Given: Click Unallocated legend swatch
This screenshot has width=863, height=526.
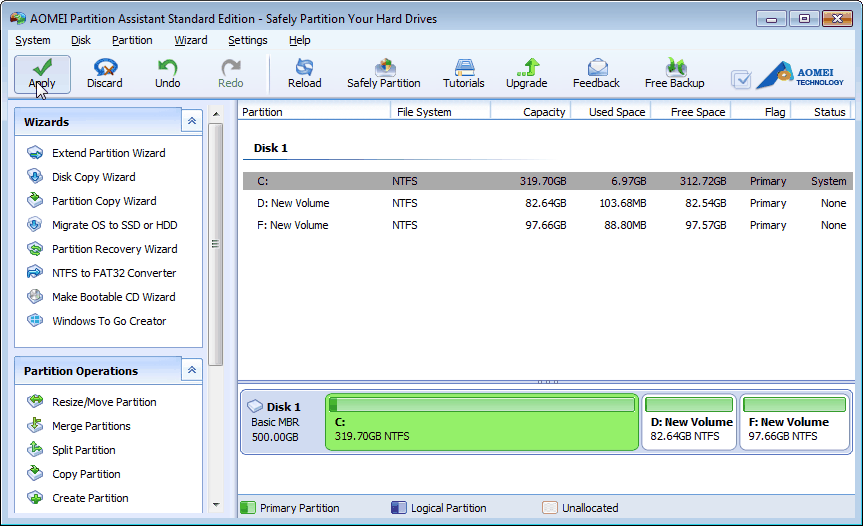Looking at the screenshot, I should [550, 507].
